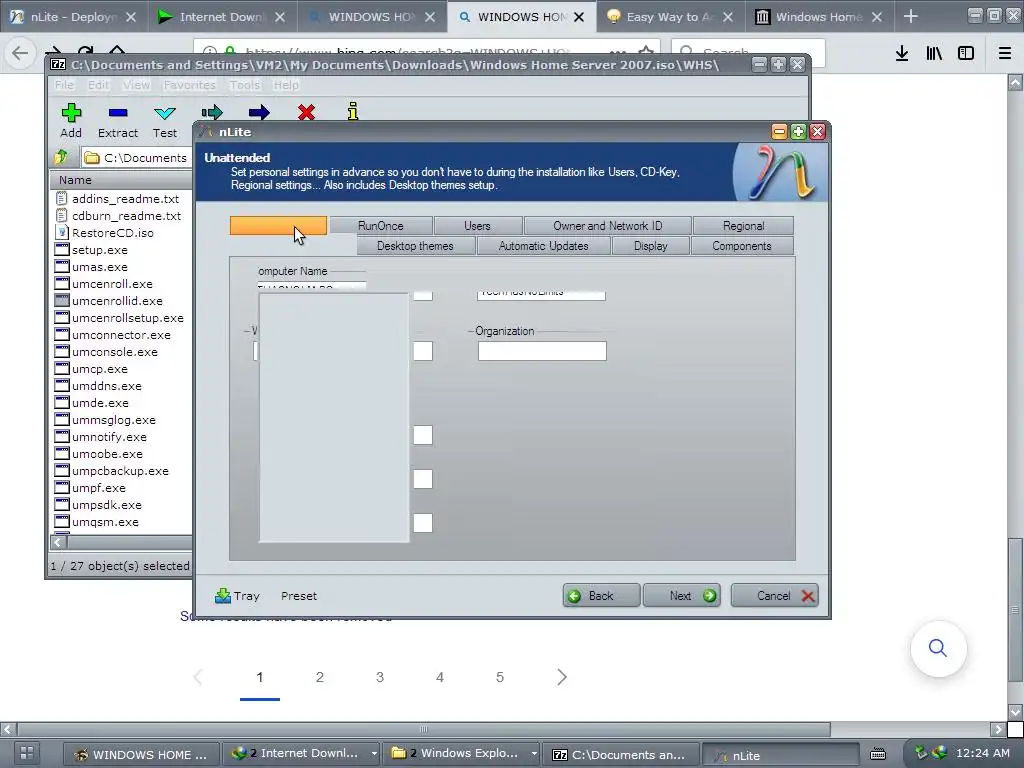Click the Extract icon in 7-Zip
Viewport: 1024px width, 768px height.
(118, 113)
